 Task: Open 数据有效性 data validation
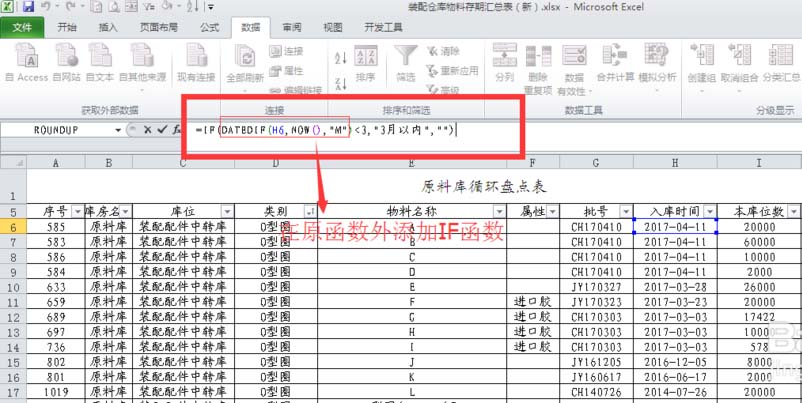(x=574, y=69)
